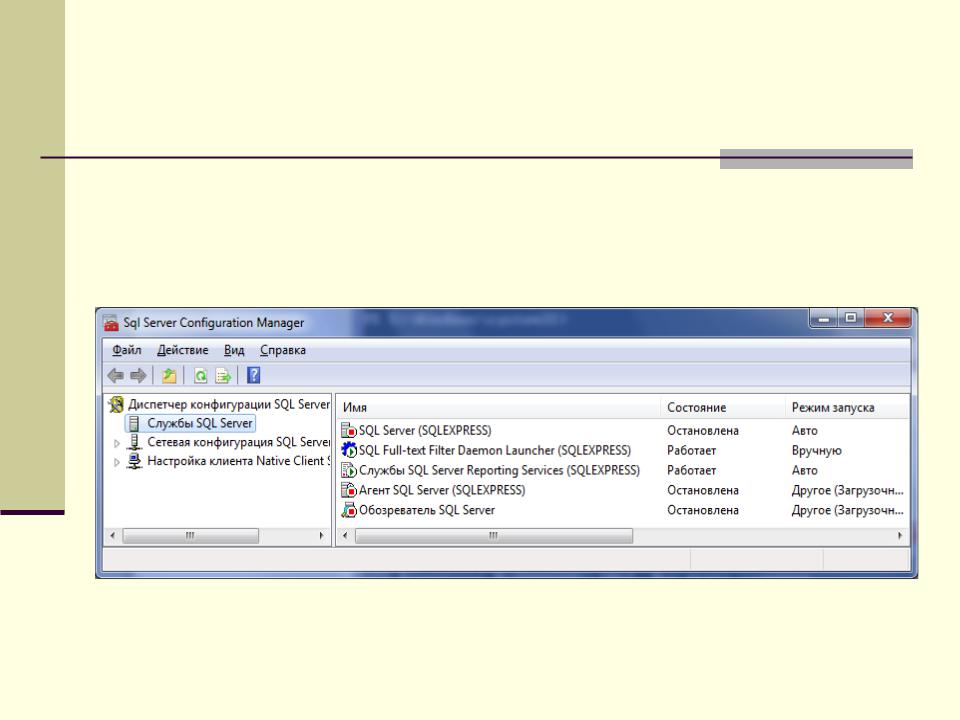
Task: Click the Up one level folder icon
Action: tap(169, 375)
